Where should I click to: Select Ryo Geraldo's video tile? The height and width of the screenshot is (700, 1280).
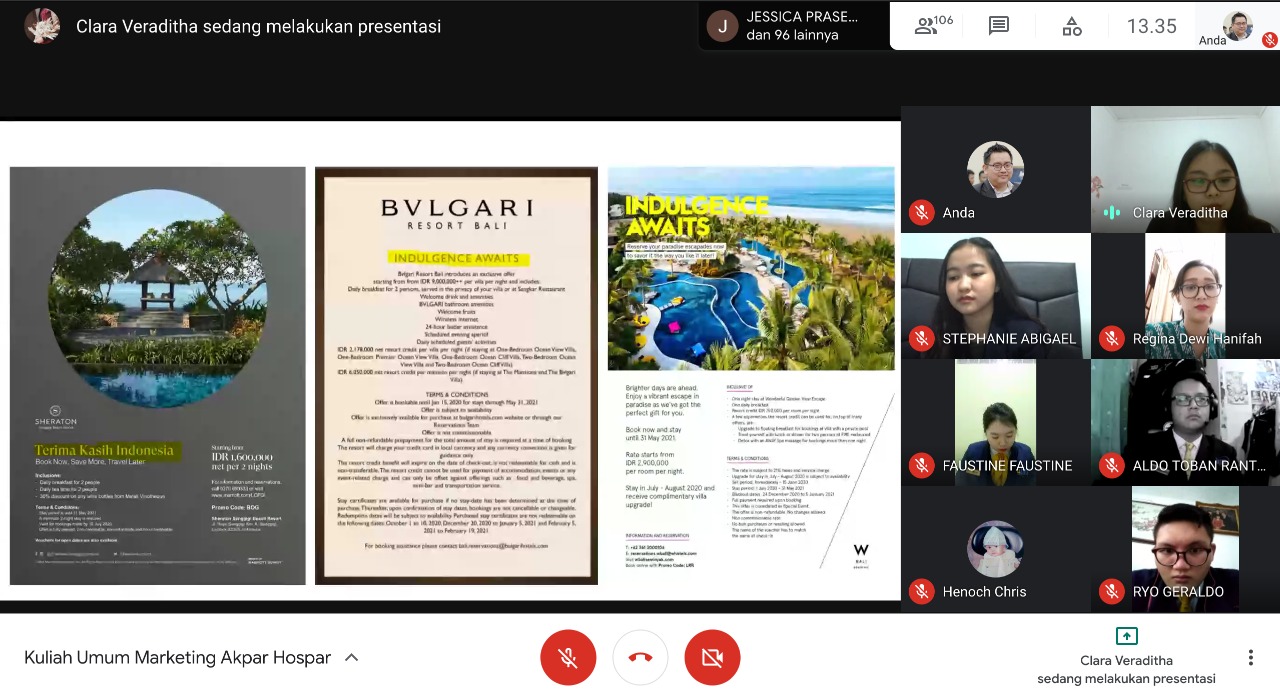pos(1185,549)
